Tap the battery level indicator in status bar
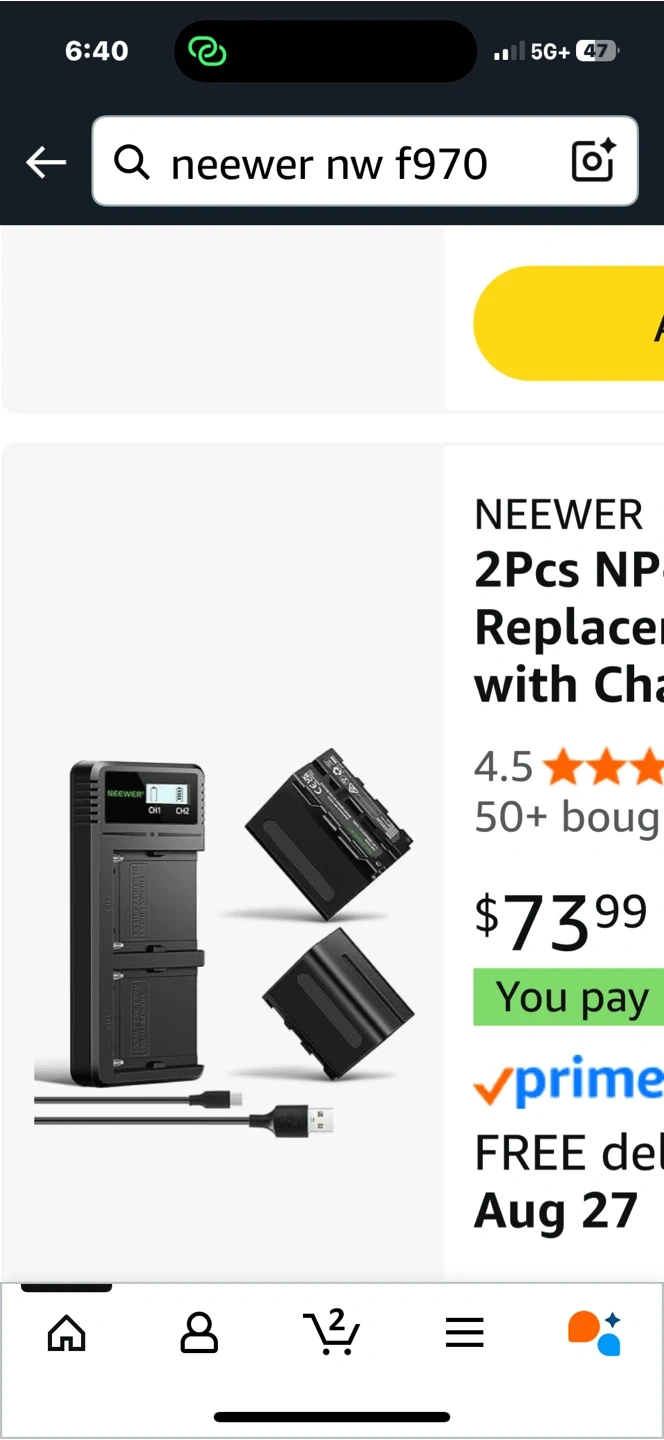Viewport: 664px width, 1440px height. pyautogui.click(x=597, y=52)
